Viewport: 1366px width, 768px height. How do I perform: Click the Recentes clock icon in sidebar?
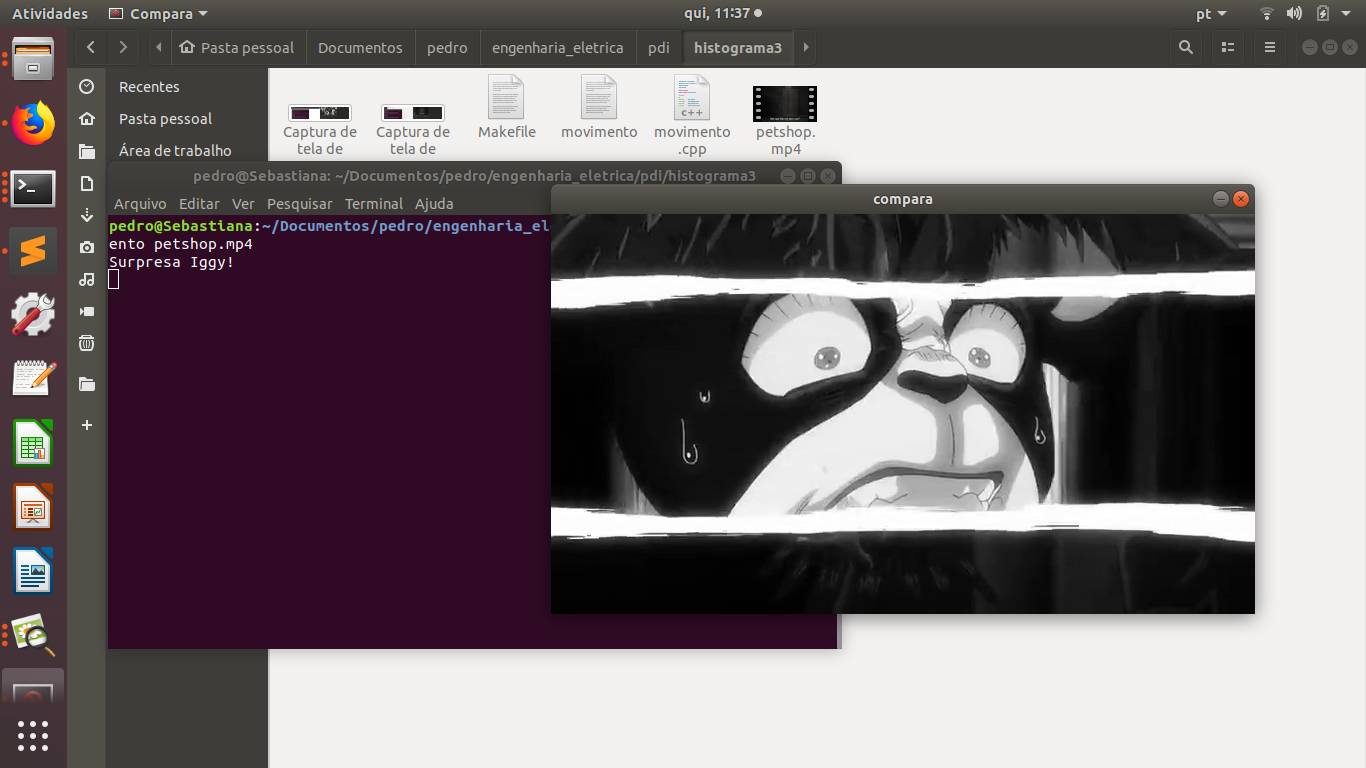click(87, 87)
